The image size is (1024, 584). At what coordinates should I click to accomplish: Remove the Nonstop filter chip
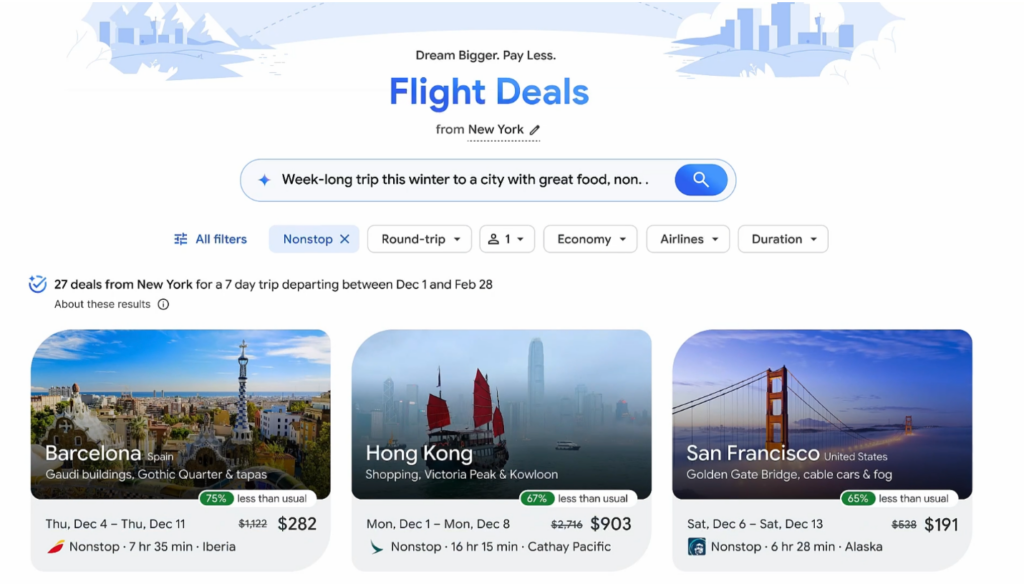(x=345, y=239)
